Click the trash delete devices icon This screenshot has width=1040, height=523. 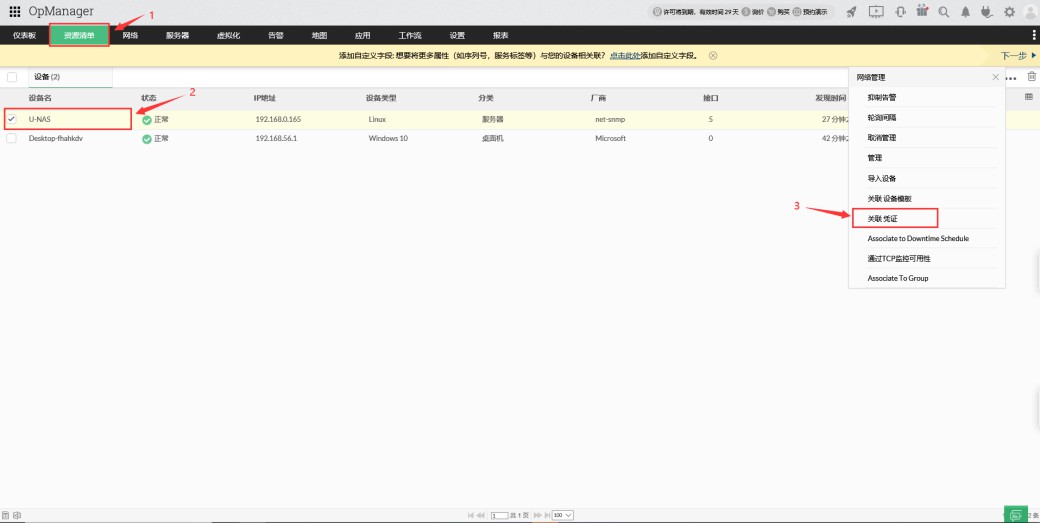click(x=1032, y=77)
